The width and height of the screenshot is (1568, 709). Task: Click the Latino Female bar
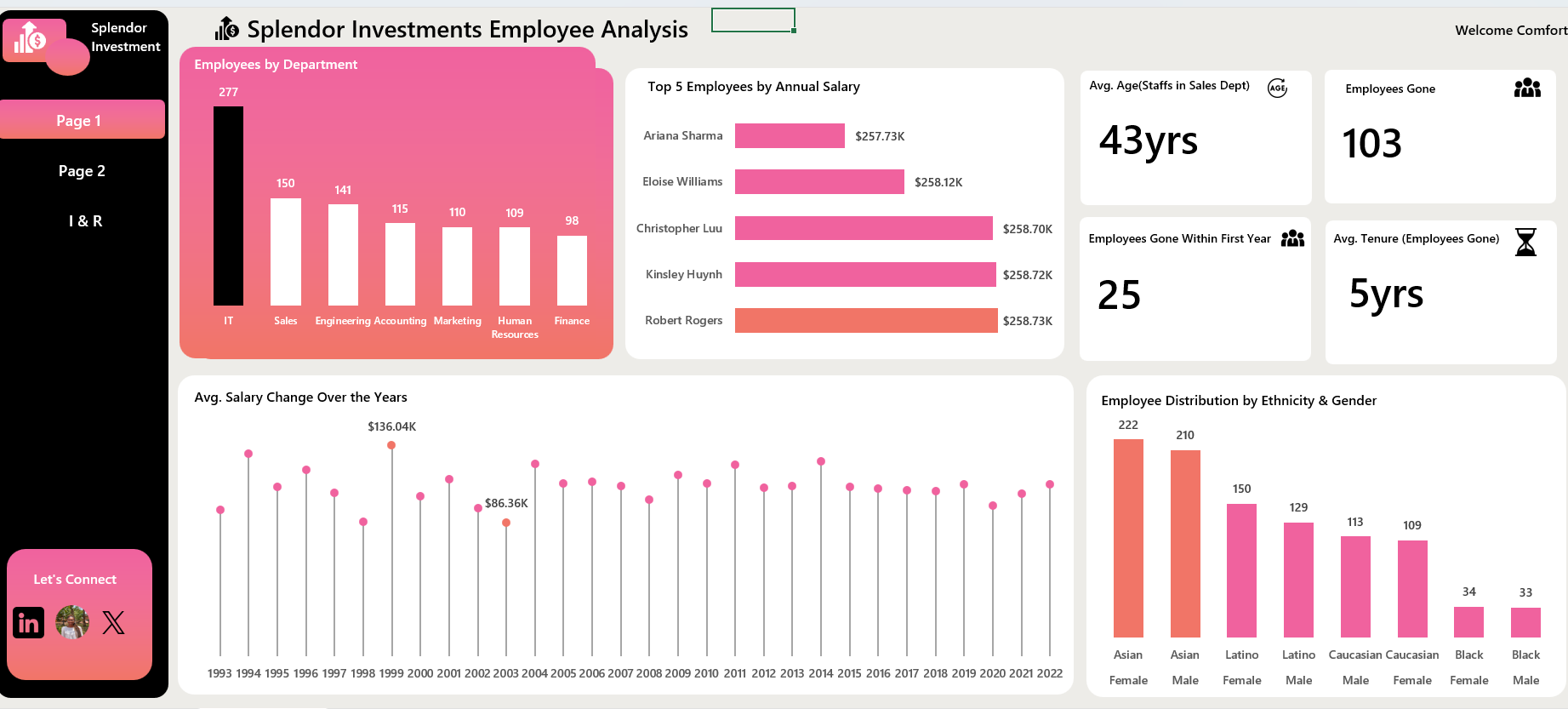click(1241, 570)
